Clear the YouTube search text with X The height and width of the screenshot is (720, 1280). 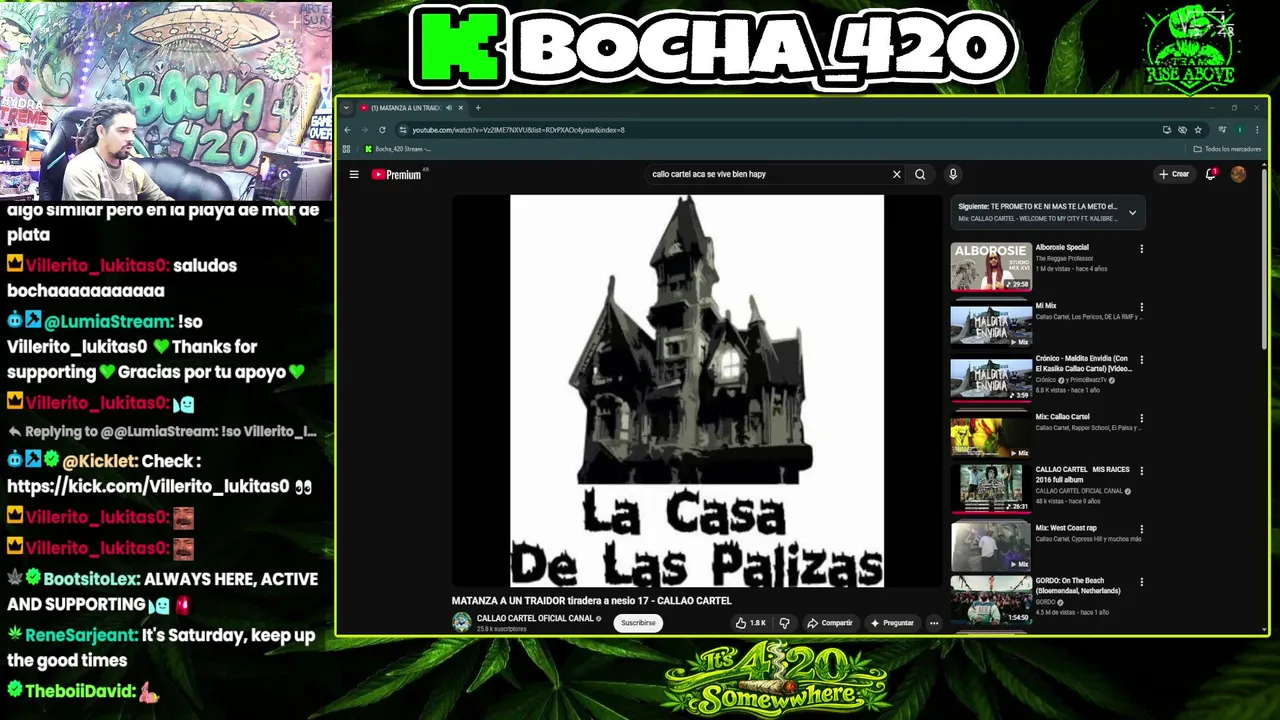[896, 174]
